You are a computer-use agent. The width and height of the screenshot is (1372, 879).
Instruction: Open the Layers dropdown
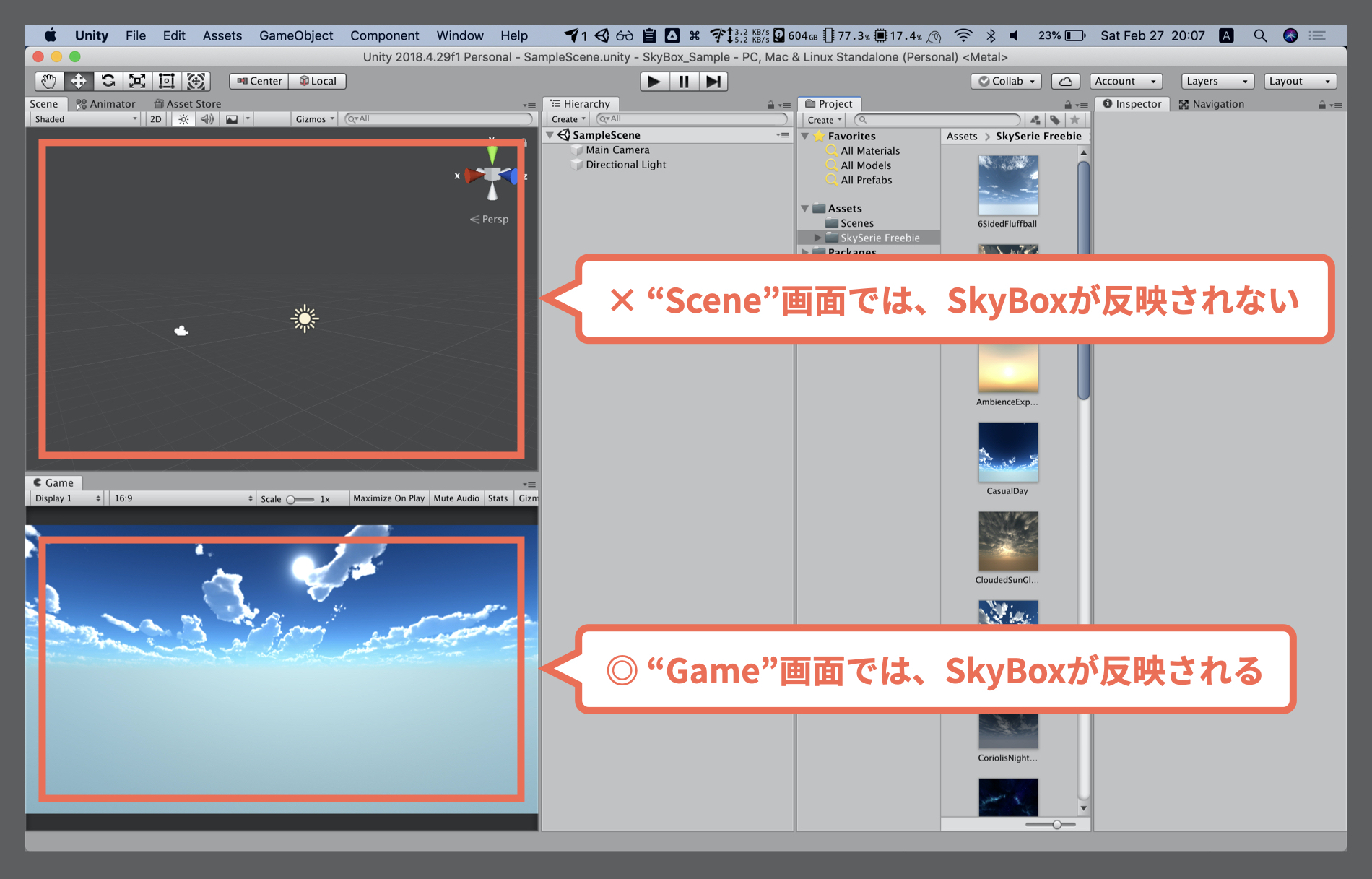point(1217,81)
